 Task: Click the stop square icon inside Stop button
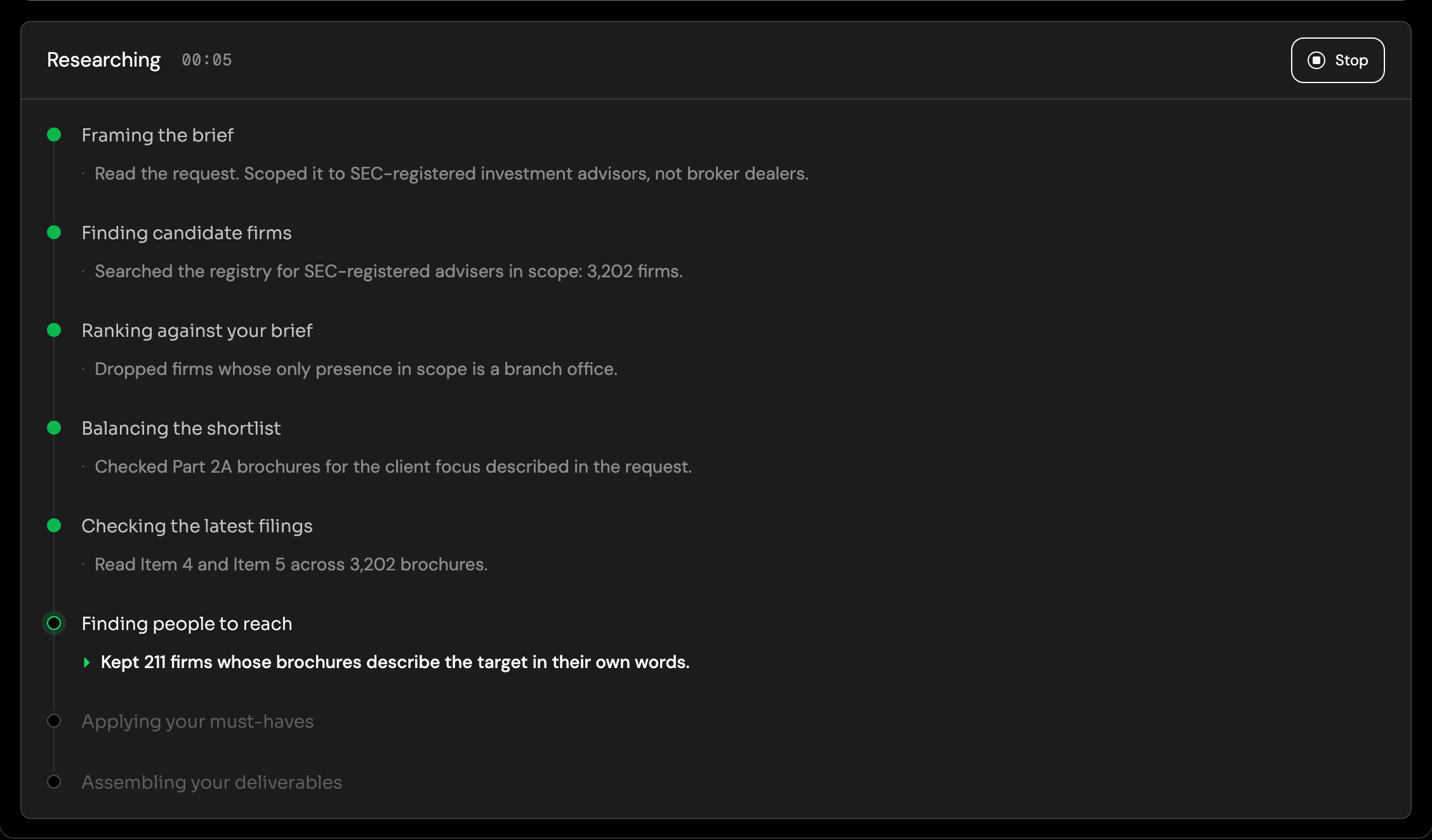click(x=1316, y=60)
